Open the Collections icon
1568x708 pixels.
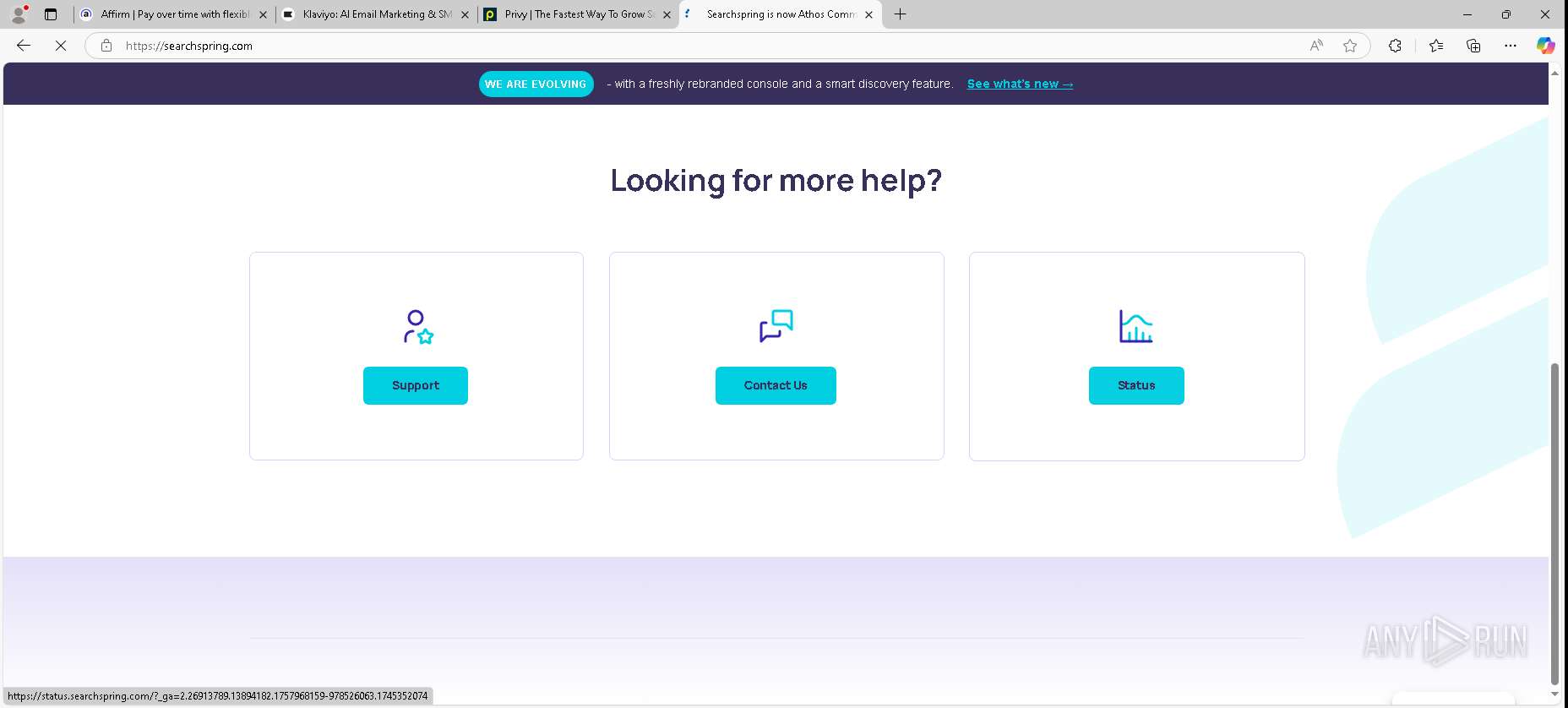click(x=1473, y=46)
